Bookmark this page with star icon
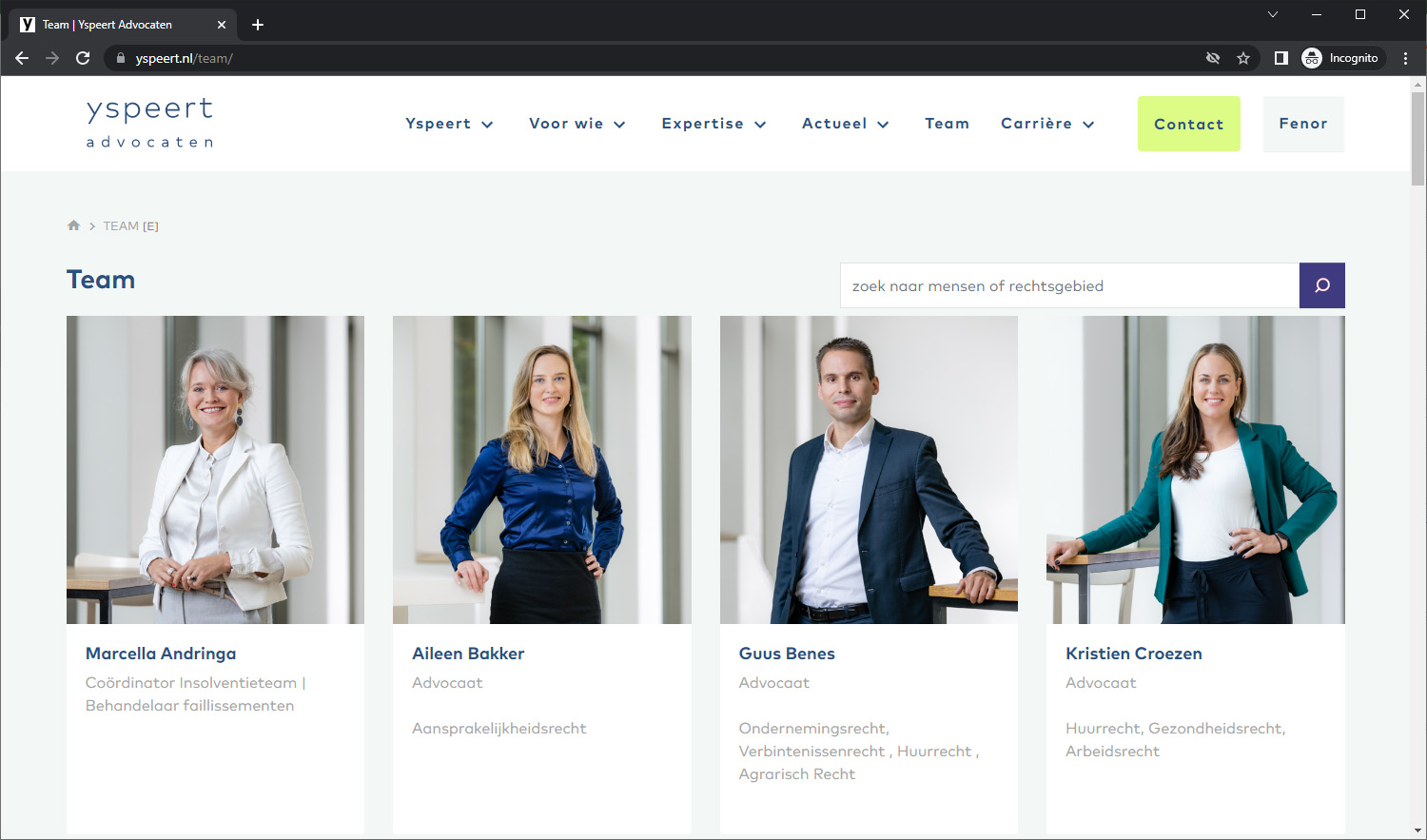 pyautogui.click(x=1242, y=58)
